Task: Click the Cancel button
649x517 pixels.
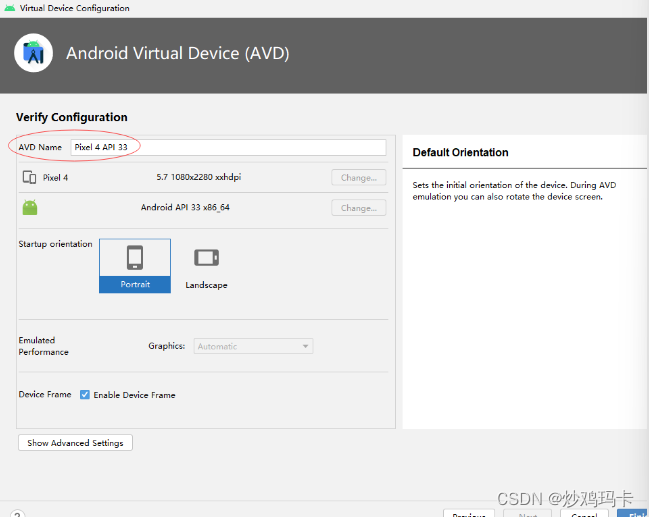Action: point(584,514)
